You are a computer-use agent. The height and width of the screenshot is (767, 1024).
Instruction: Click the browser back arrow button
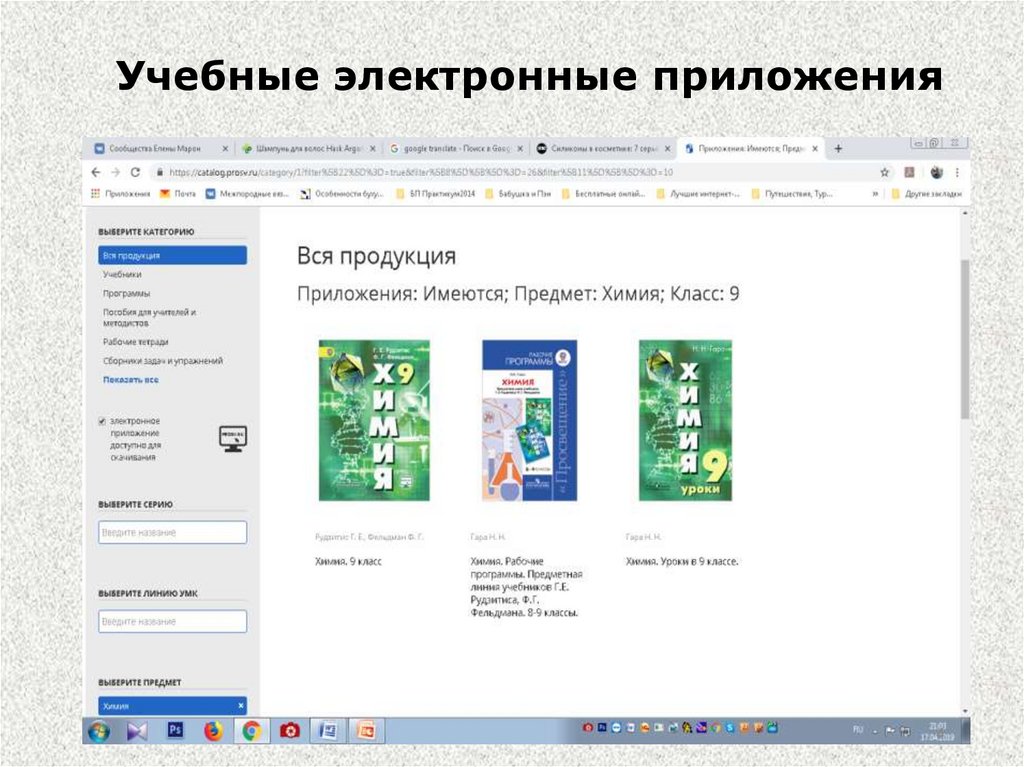(x=96, y=172)
